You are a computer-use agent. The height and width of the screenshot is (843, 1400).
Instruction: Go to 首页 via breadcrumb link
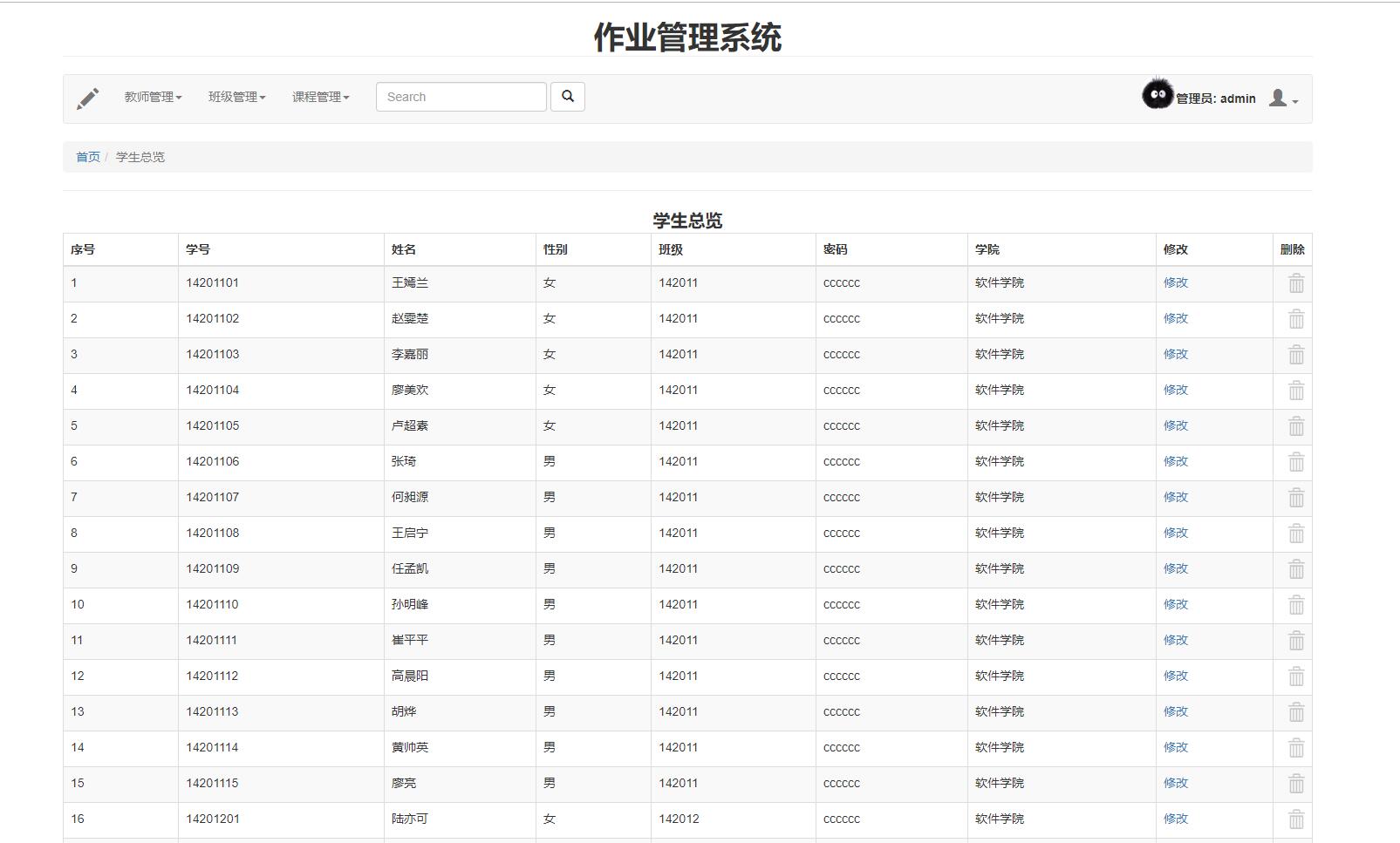tap(86, 157)
